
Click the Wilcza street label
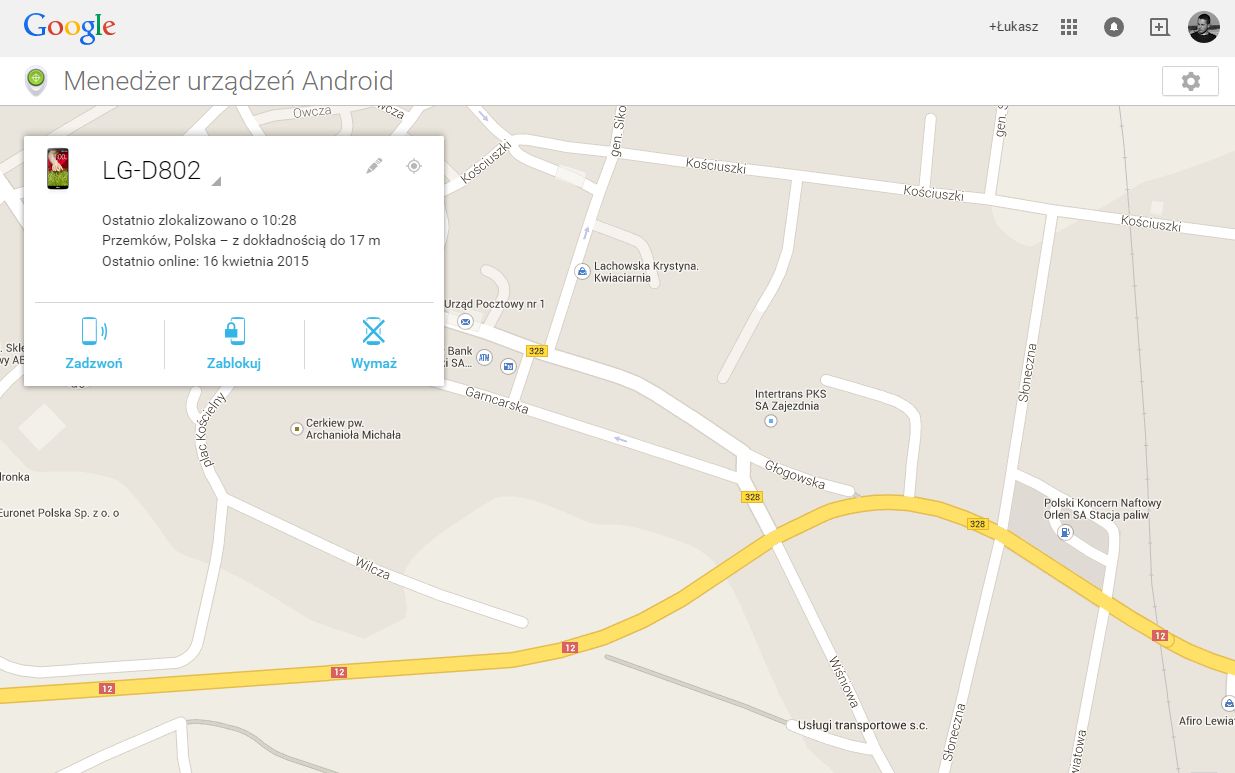pos(373,568)
